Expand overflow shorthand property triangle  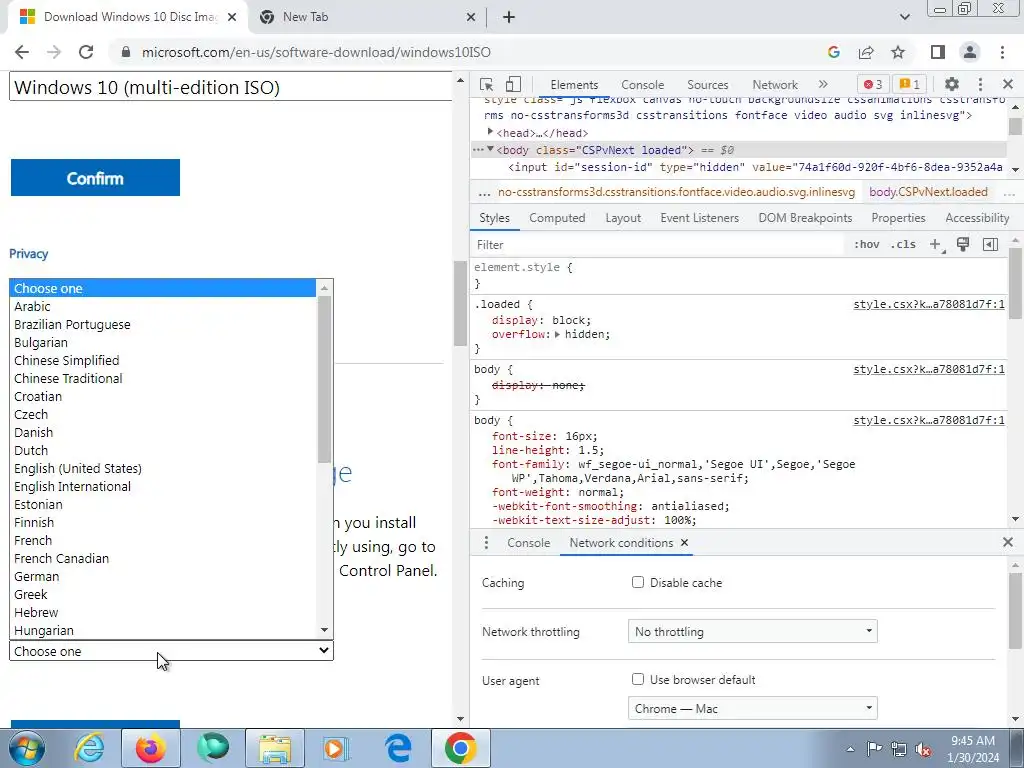[557, 334]
